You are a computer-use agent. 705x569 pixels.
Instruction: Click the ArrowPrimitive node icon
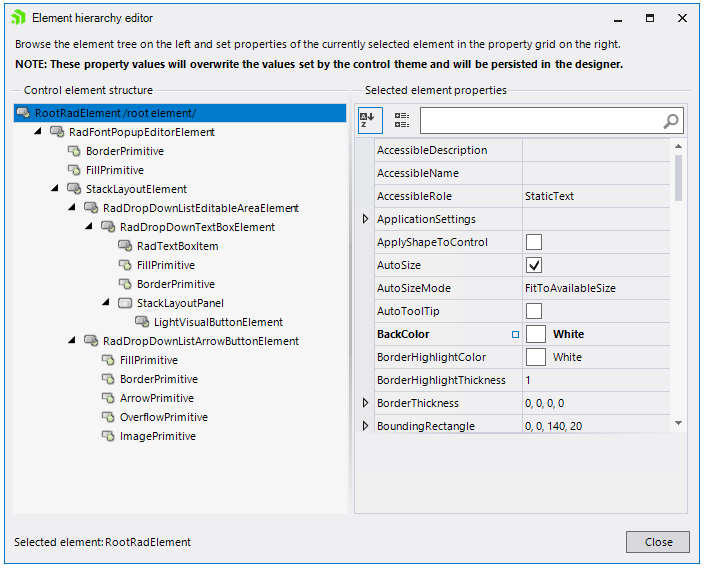[108, 398]
